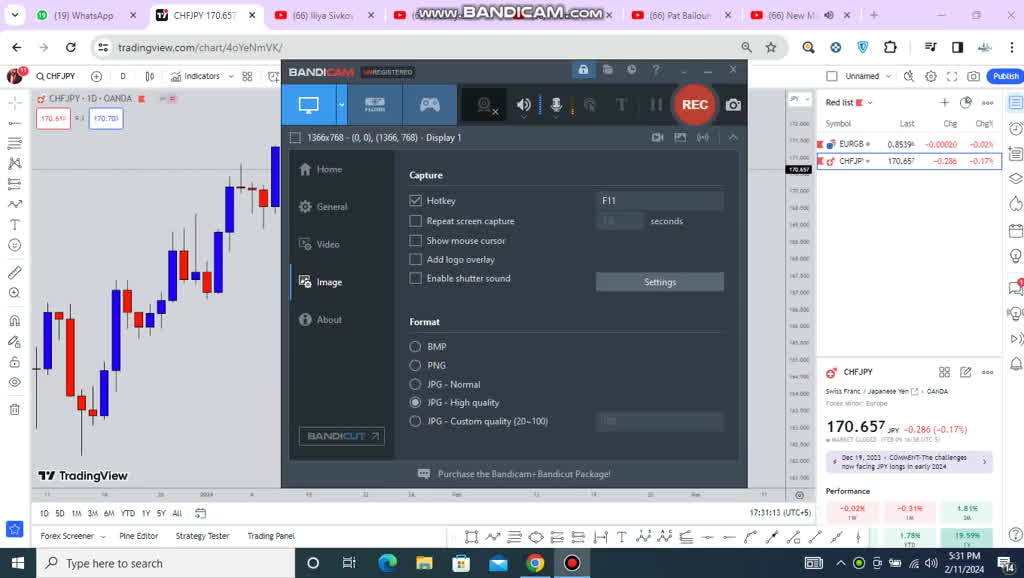The width and height of the screenshot is (1024, 578).
Task: Click the Settings button under Capture
Action: click(x=659, y=282)
